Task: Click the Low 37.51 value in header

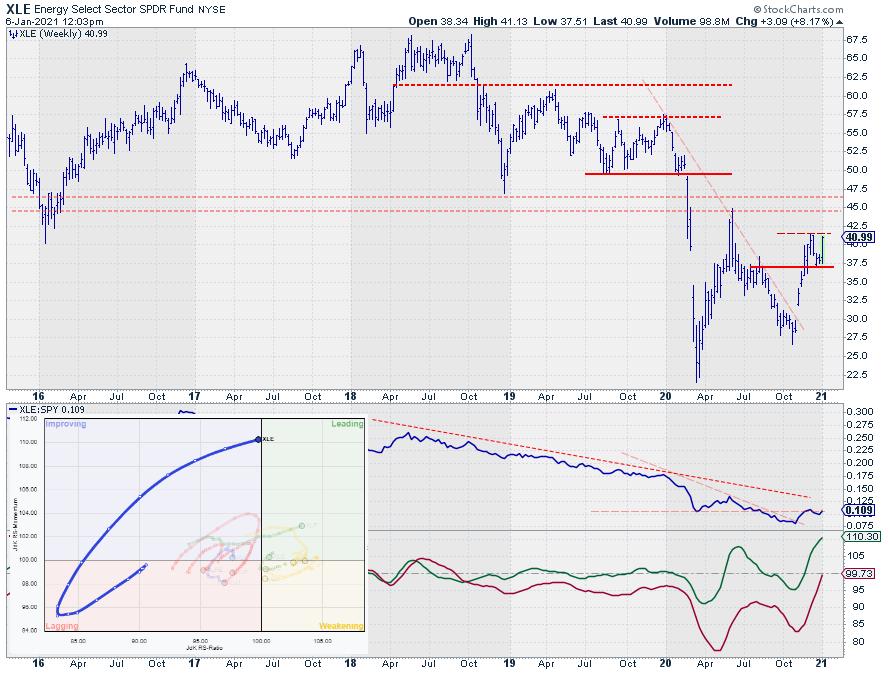Action: point(561,22)
